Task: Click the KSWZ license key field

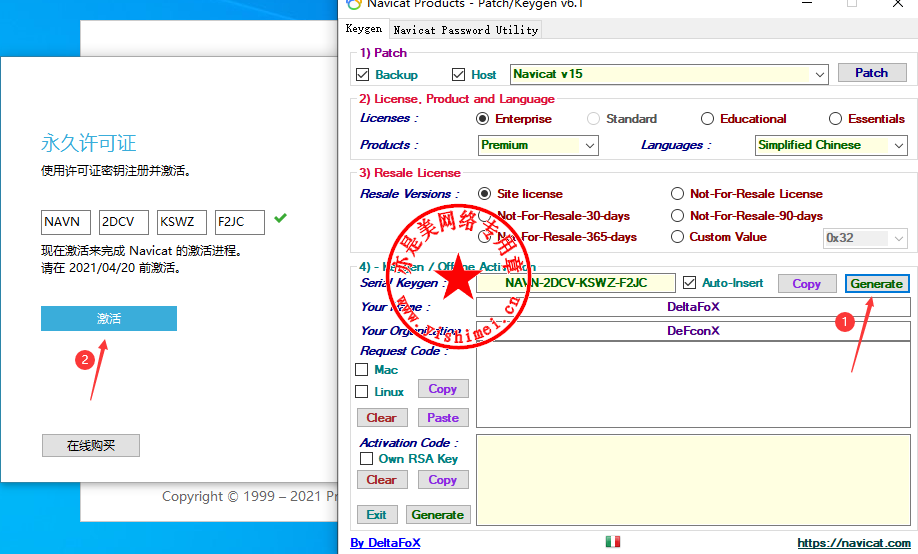Action: click(x=181, y=222)
